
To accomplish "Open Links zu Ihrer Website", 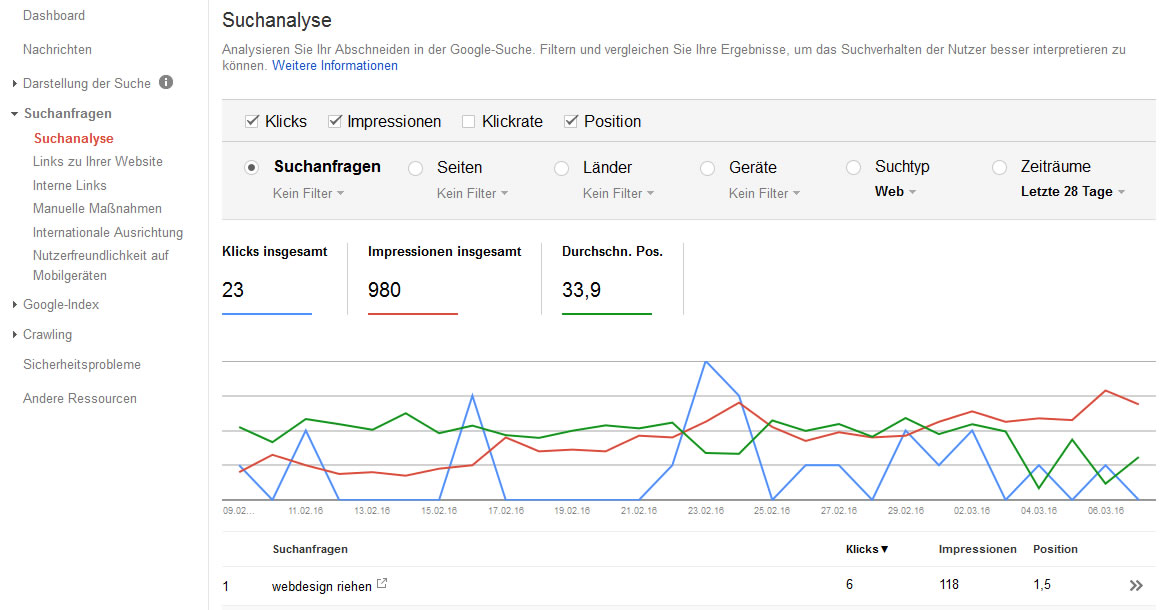I will [97, 161].
